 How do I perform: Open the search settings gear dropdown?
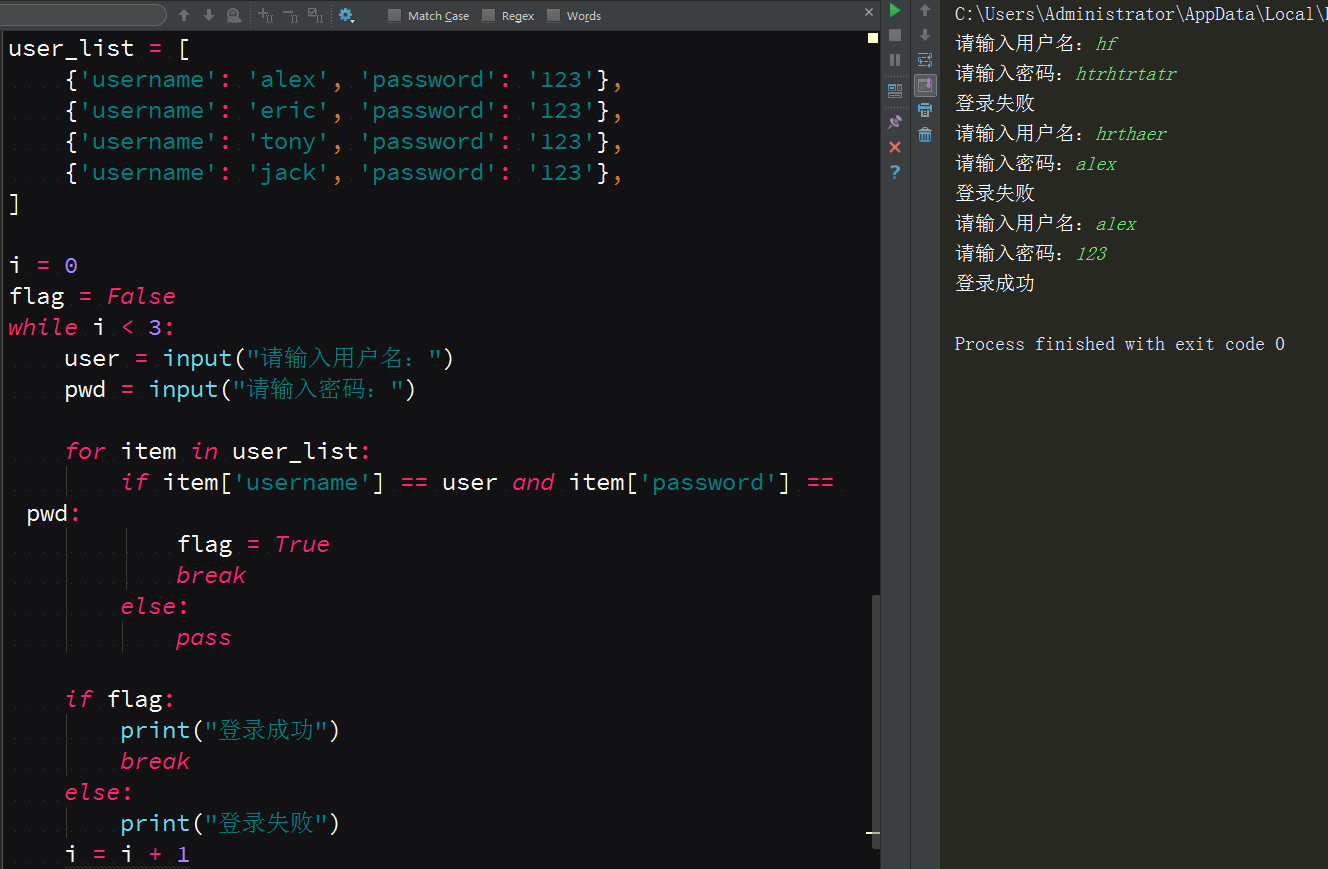(346, 15)
